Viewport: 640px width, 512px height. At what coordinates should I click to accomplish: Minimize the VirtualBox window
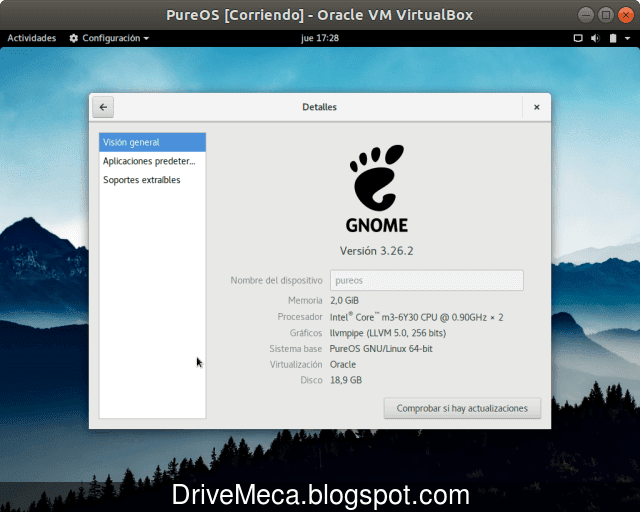coord(586,15)
